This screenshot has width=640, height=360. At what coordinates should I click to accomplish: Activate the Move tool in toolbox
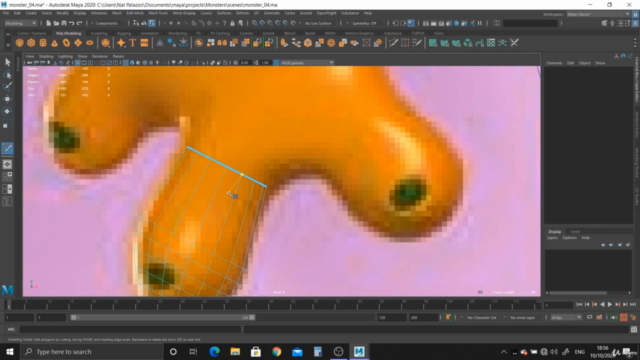[x=7, y=99]
